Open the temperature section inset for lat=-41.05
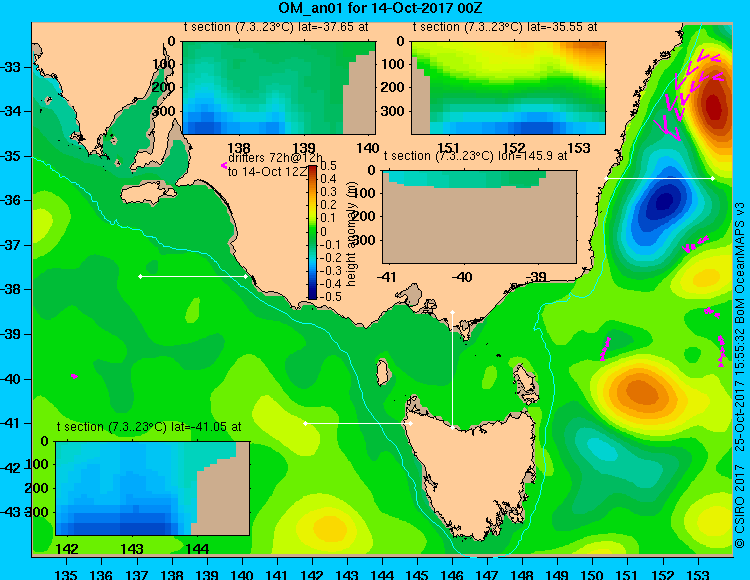This screenshot has width=750, height=580. click(152, 488)
